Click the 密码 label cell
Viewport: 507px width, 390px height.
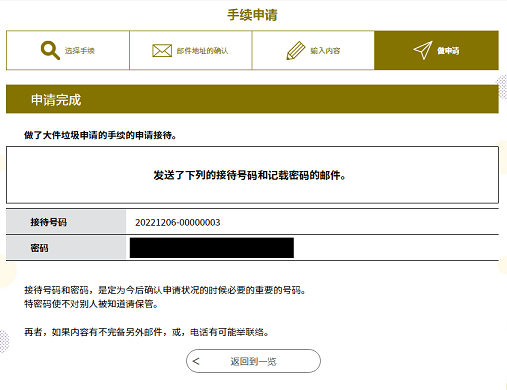point(66,248)
